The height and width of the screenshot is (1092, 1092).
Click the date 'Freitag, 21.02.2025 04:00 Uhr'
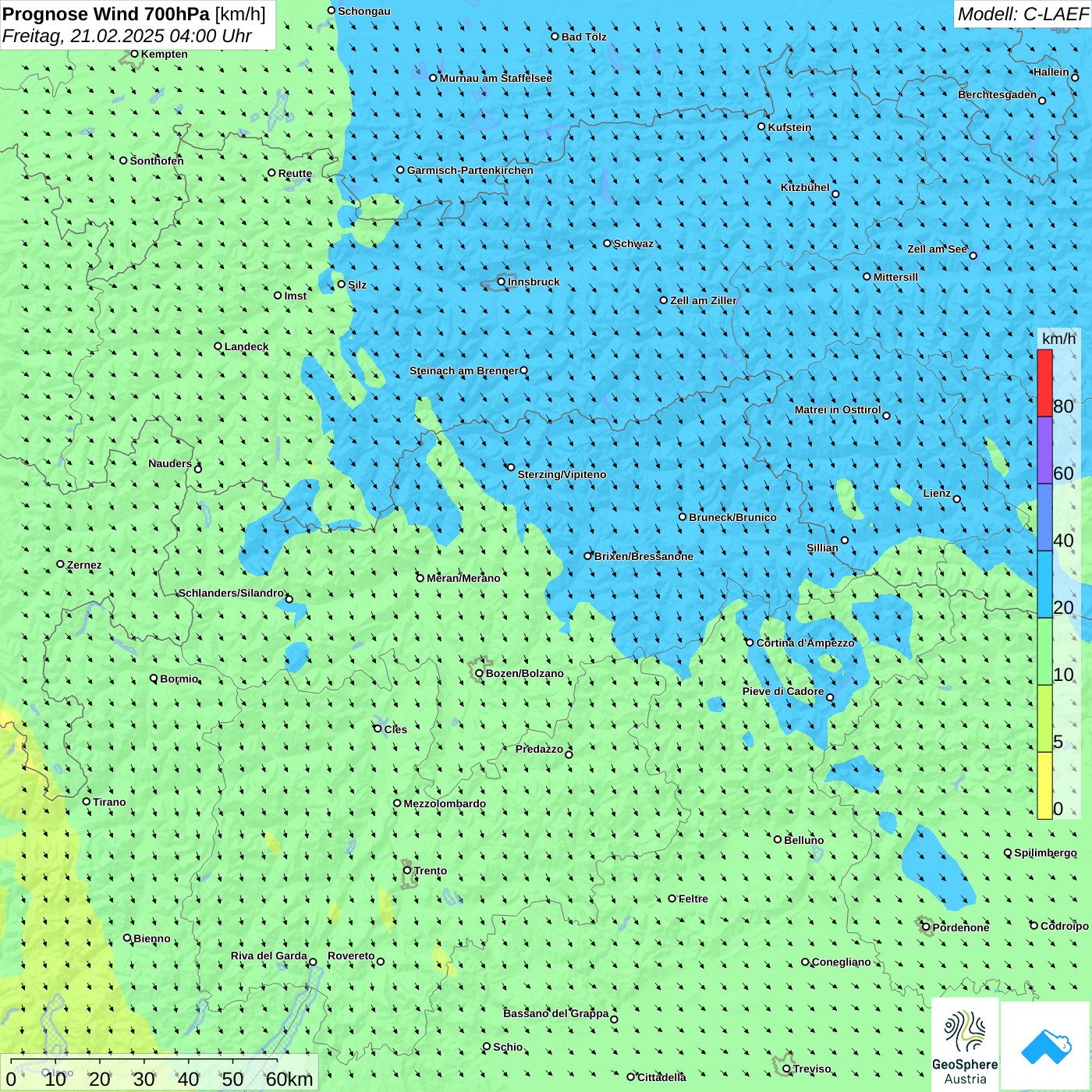(127, 36)
